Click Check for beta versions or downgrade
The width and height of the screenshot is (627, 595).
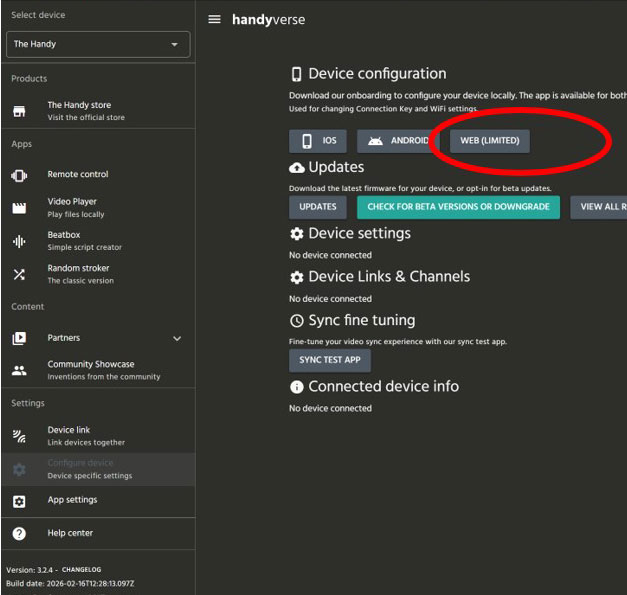[x=458, y=207]
